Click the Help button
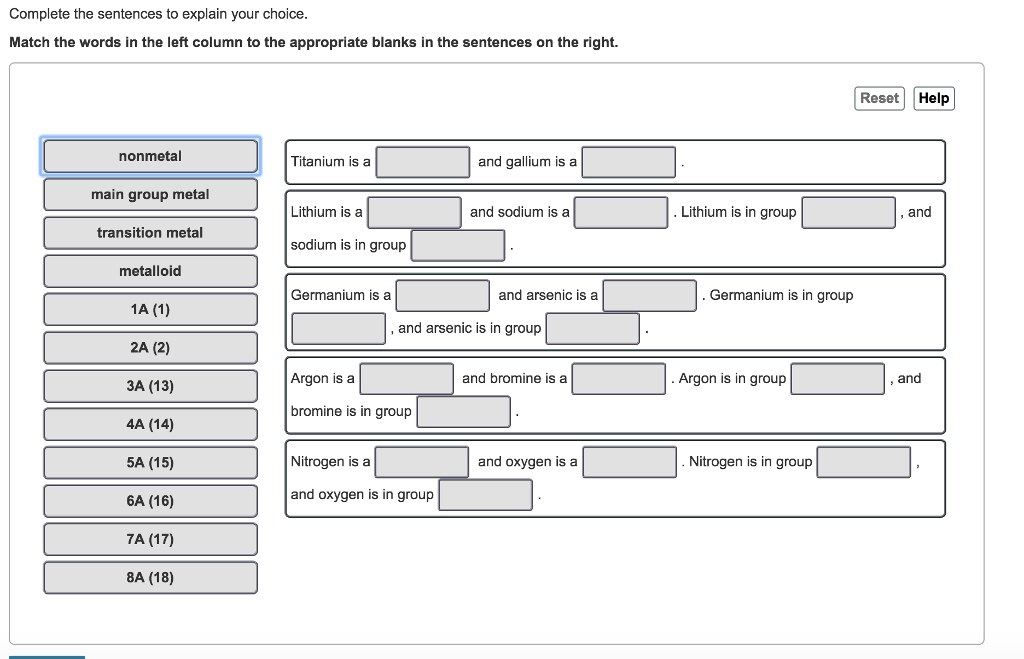The width and height of the screenshot is (1024, 659). (x=933, y=98)
